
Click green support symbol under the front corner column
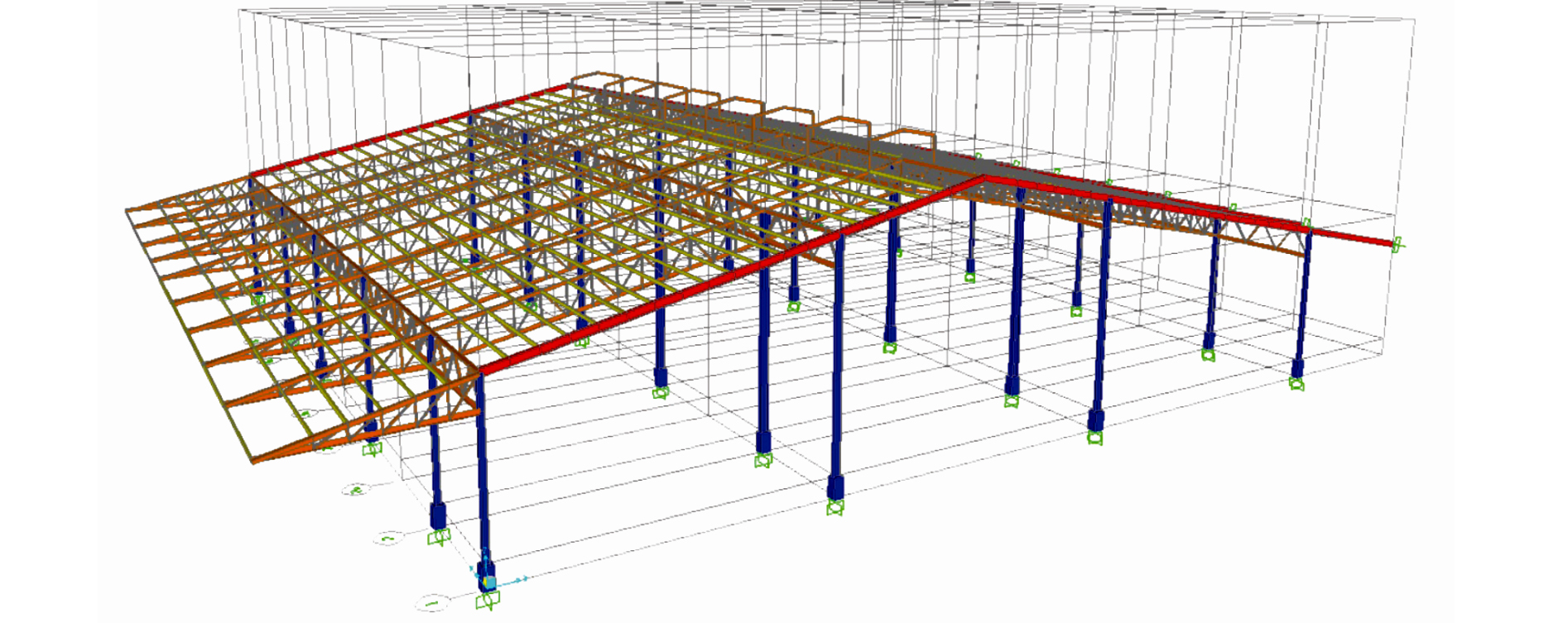click(488, 601)
